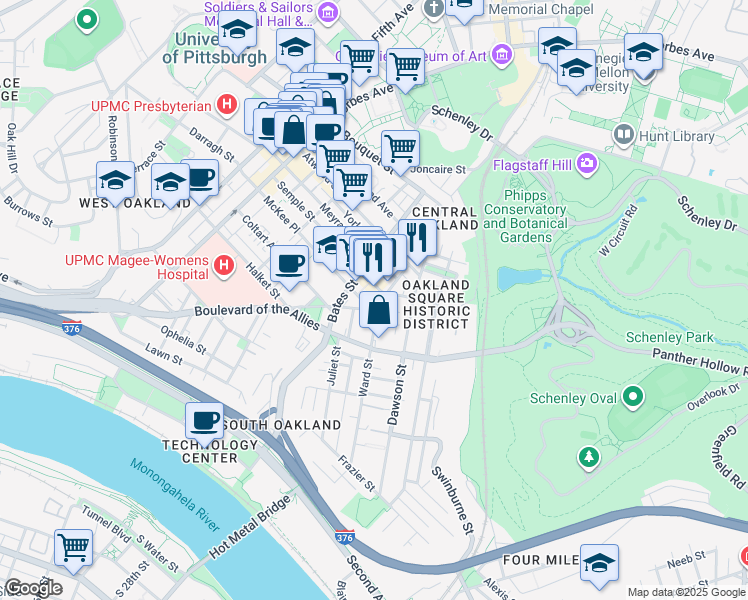Viewport: 748px width, 600px height.
Task: Select the UPMC Magee-Womens Hospital marker
Action: tap(224, 265)
